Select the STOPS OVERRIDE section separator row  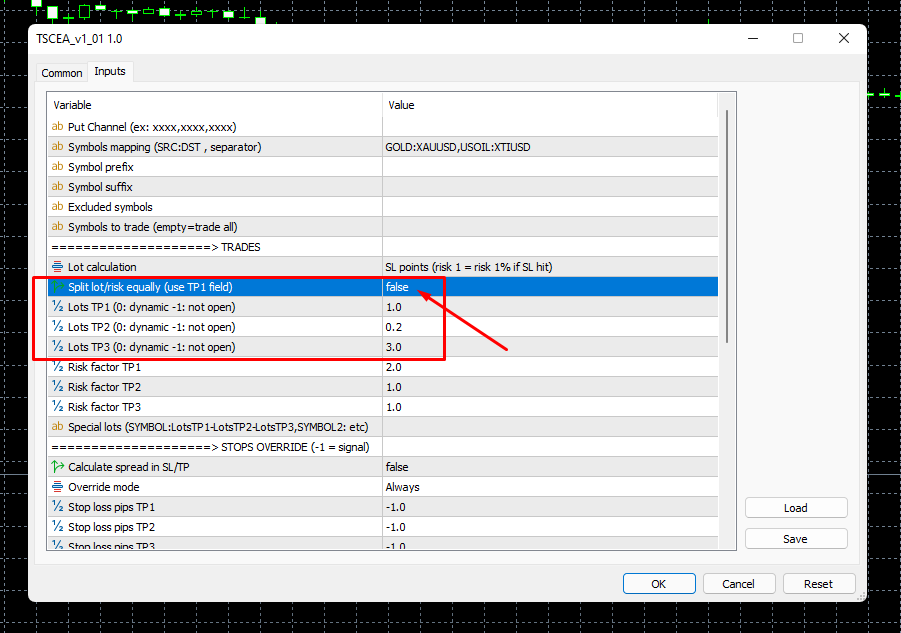383,447
